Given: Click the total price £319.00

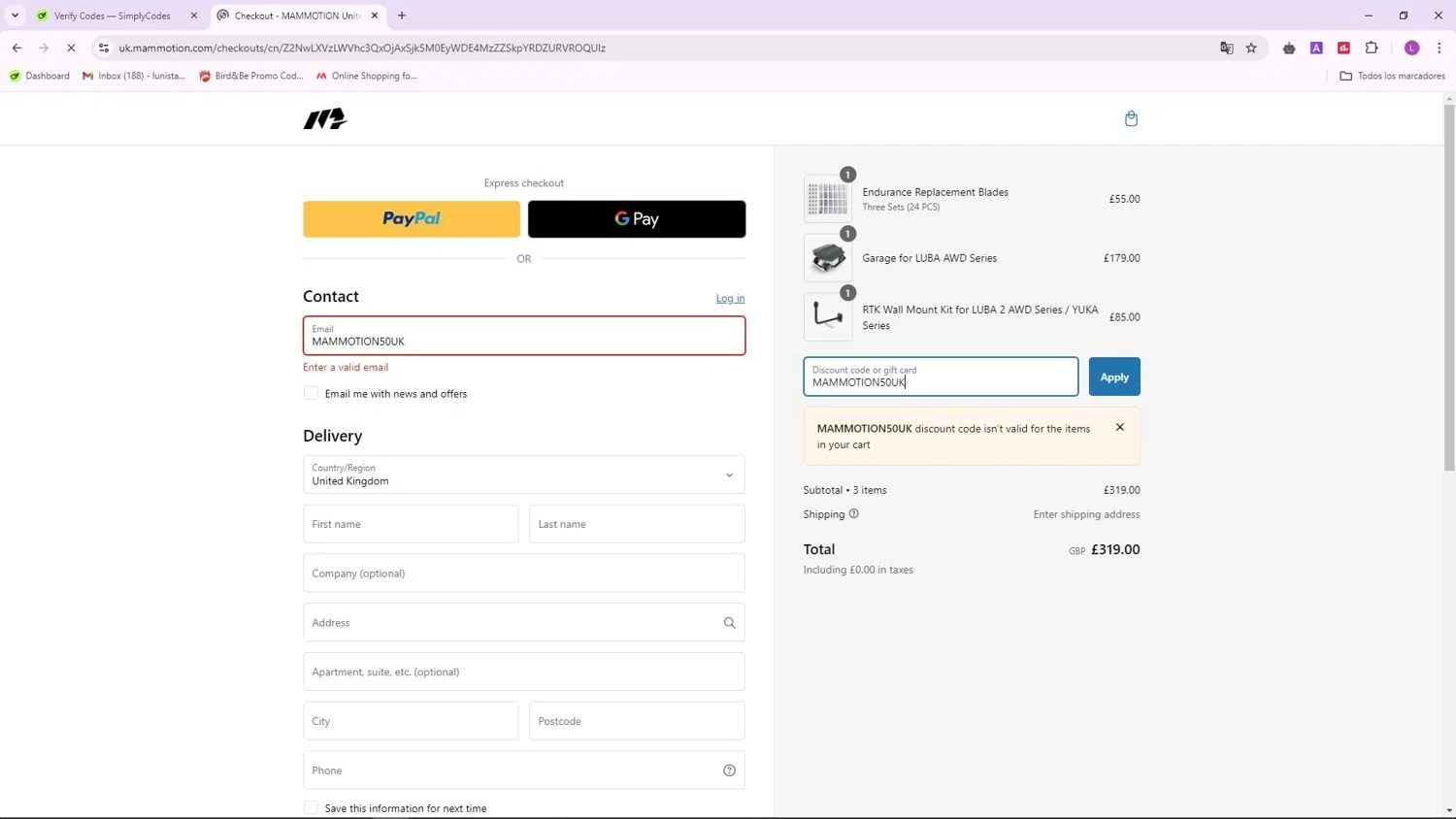Looking at the screenshot, I should click(1115, 549).
